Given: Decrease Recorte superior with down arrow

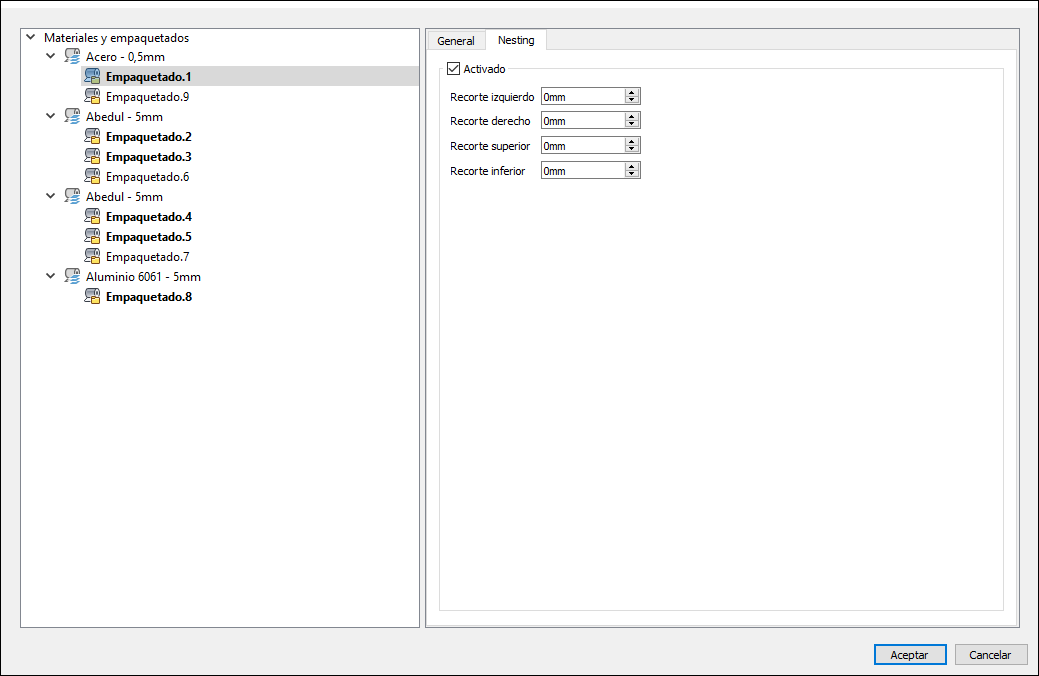Looking at the screenshot, I should tap(632, 149).
